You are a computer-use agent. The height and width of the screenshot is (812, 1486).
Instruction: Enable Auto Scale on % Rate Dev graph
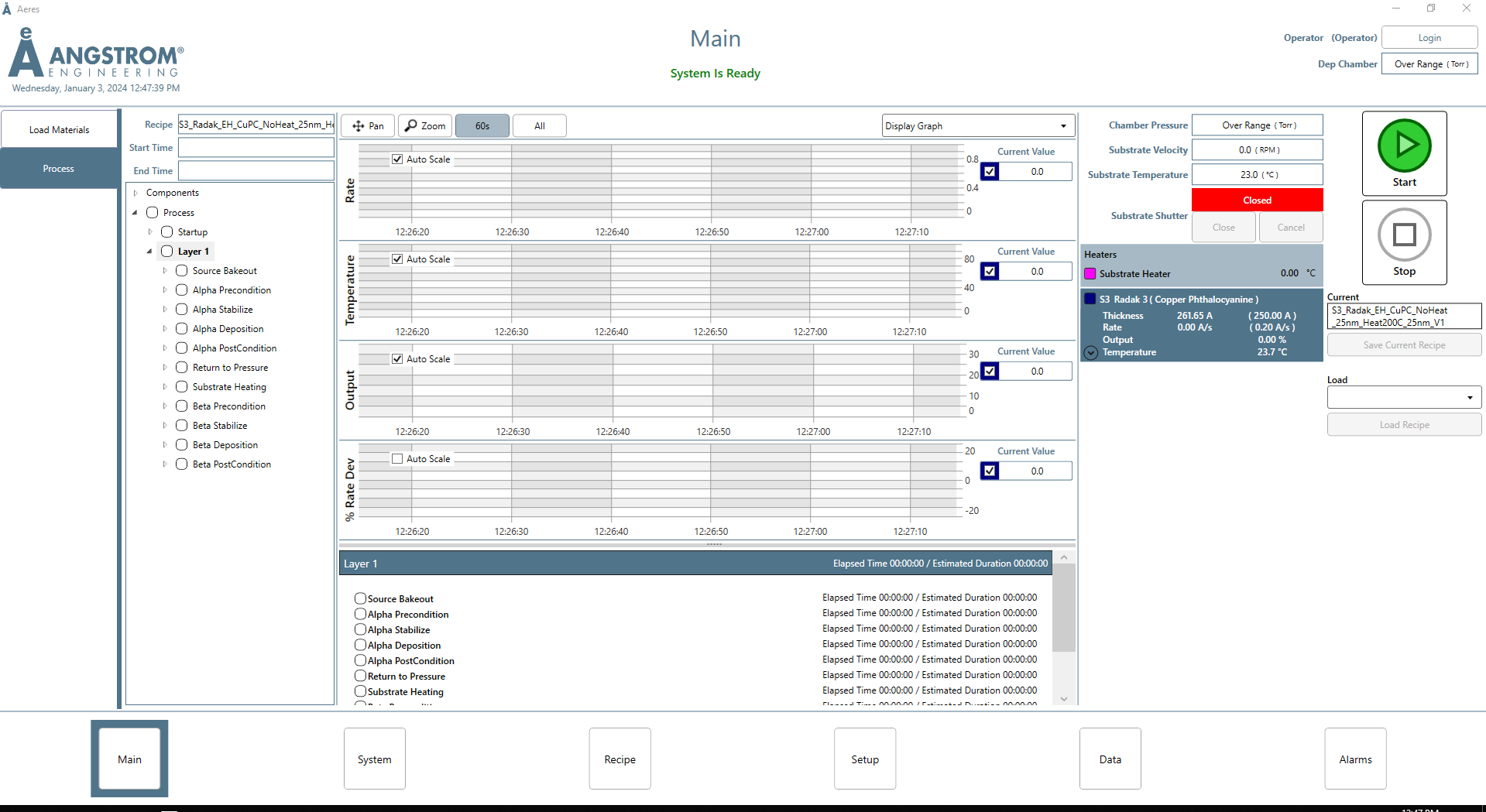(x=397, y=459)
